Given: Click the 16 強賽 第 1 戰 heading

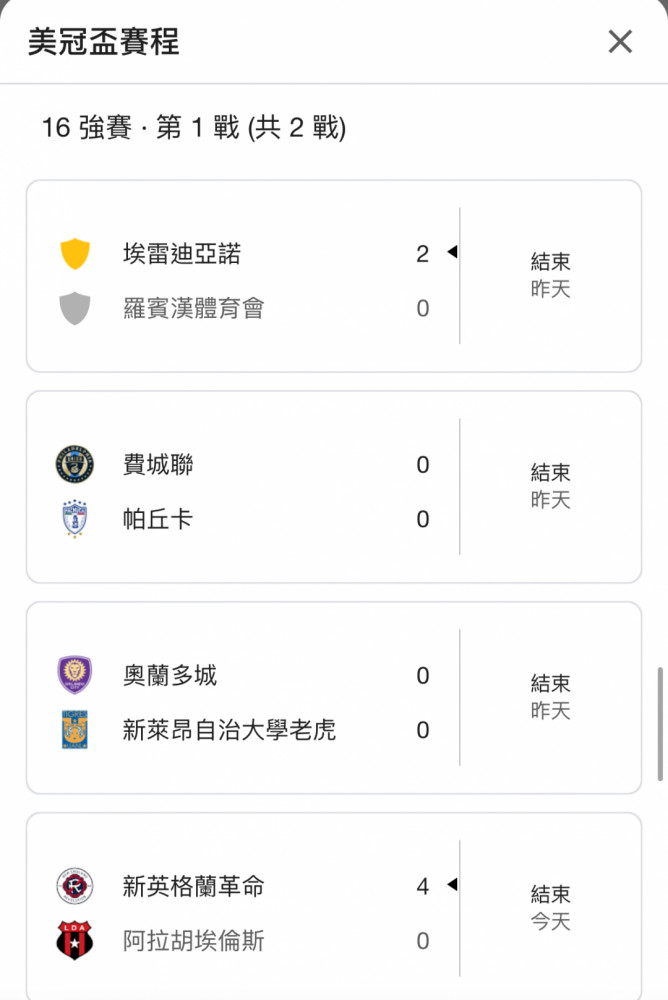Looking at the screenshot, I should point(193,128).
